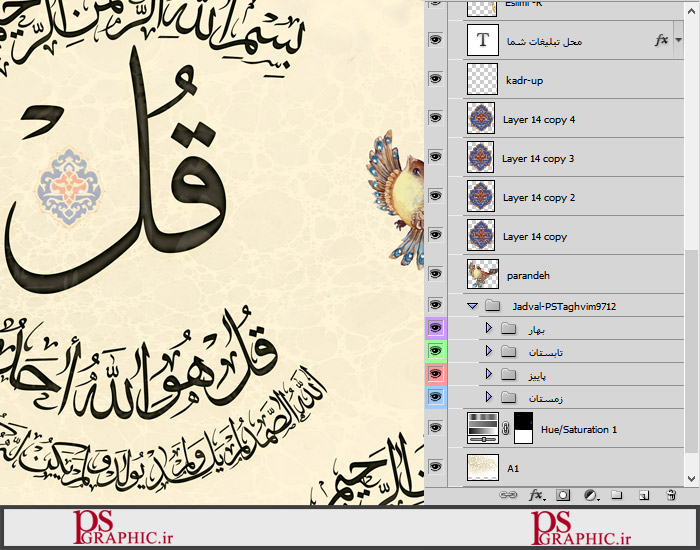Viewport: 700px width, 550px height.
Task: Click the scroll down arrow of layers panel
Action: [x=691, y=479]
